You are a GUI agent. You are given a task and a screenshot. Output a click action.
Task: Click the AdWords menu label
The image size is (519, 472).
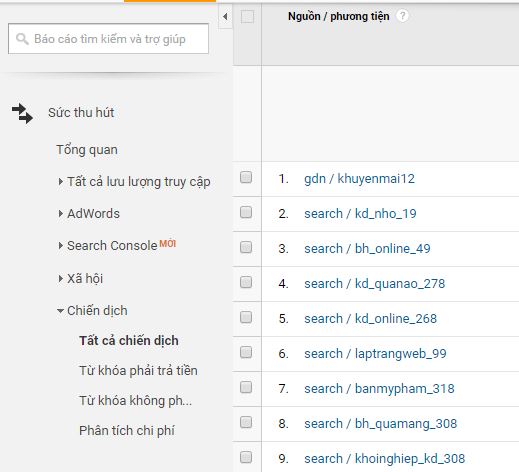click(93, 213)
